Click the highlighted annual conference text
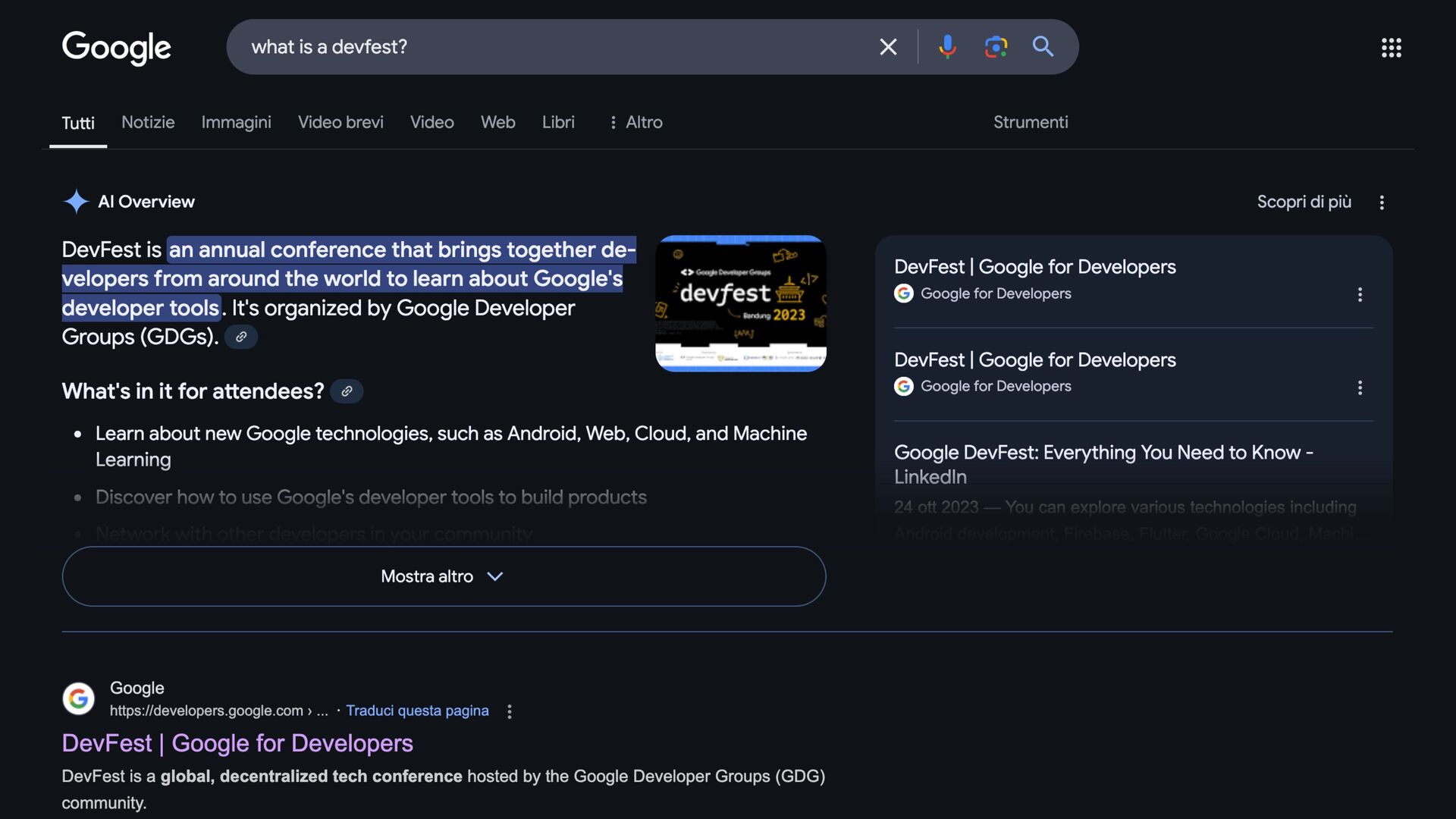 [x=348, y=278]
